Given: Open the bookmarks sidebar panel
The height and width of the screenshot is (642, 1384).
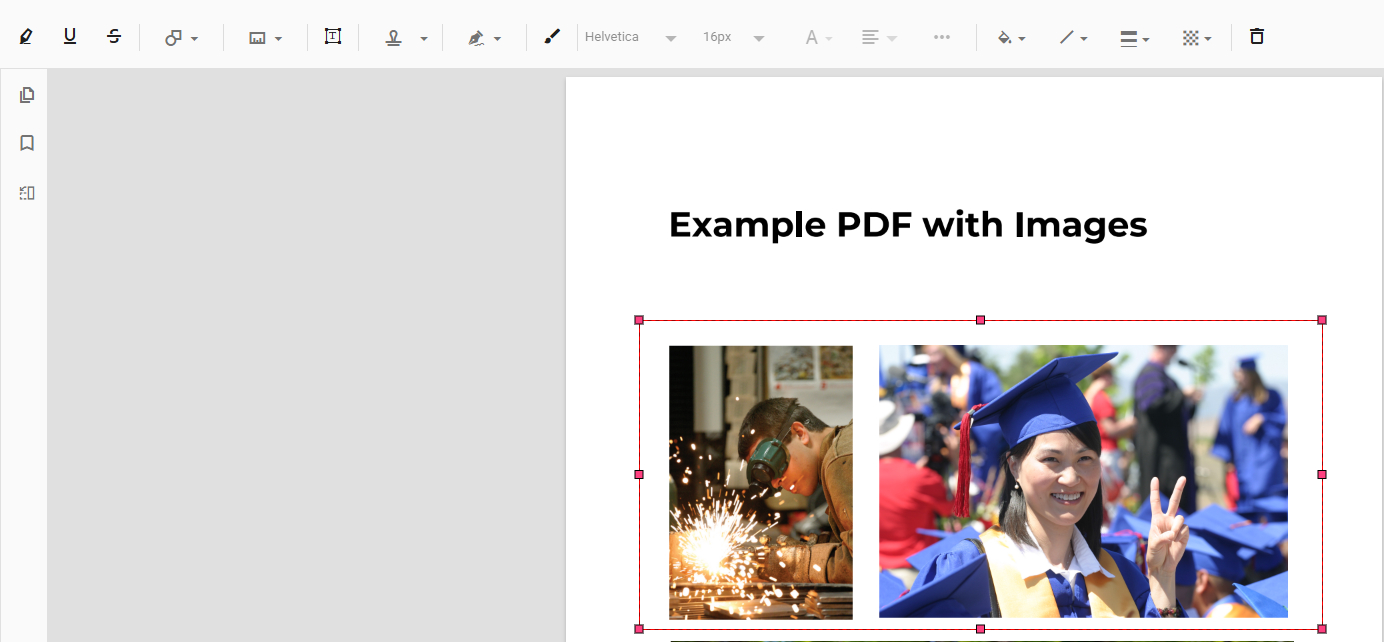Looking at the screenshot, I should click(x=27, y=143).
